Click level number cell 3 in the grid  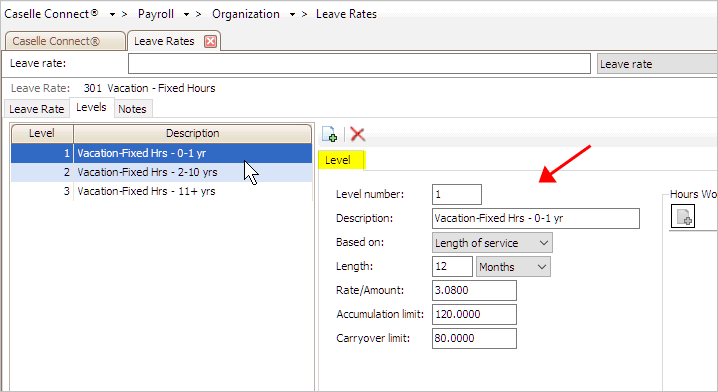click(x=42, y=191)
